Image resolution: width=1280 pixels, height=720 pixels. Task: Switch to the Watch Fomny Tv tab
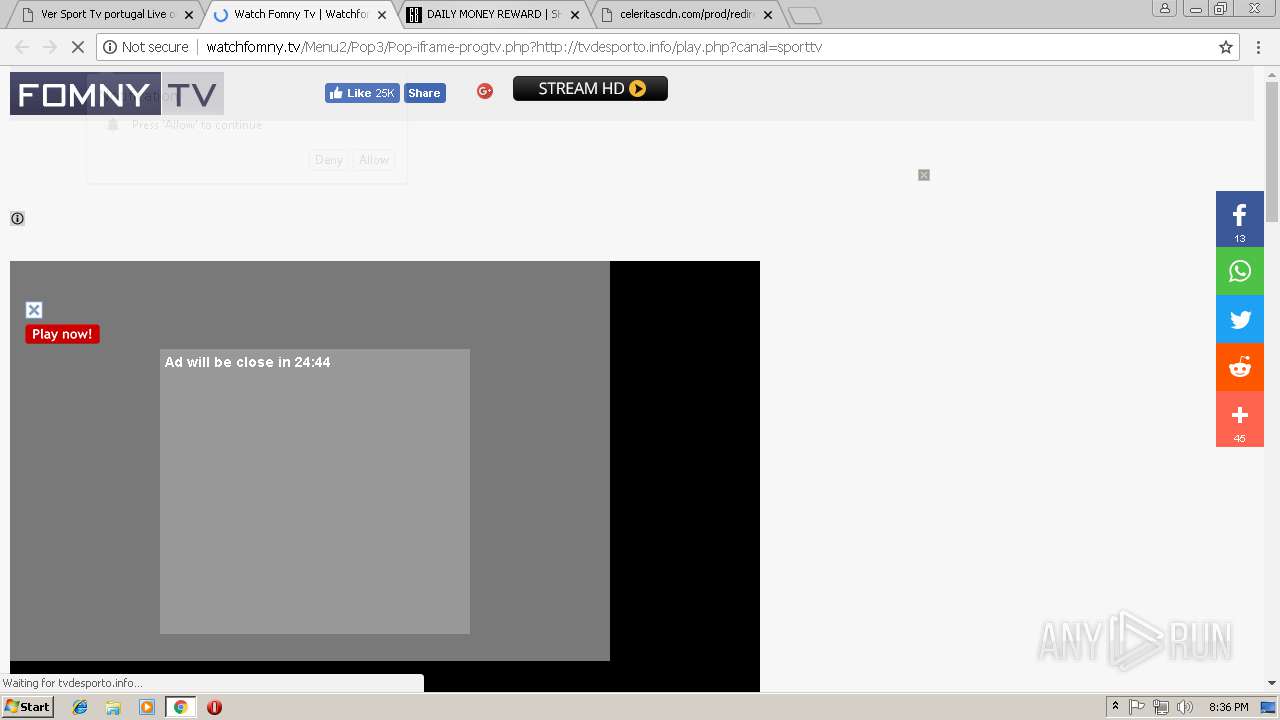(300, 15)
